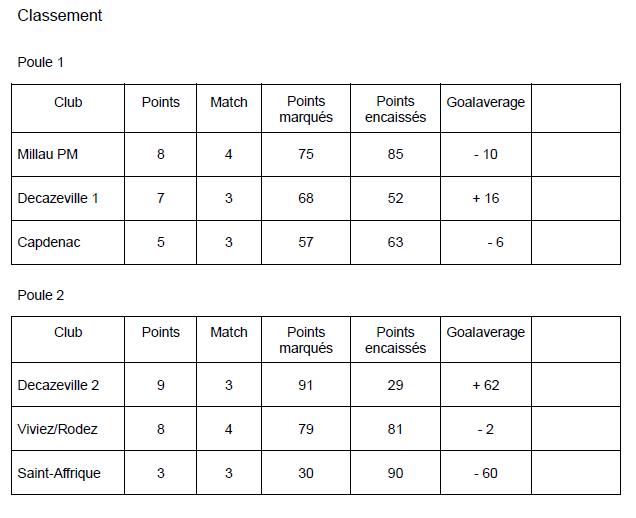The image size is (636, 518).
Task: Click Poule 1 Points column header
Action: coord(161,102)
